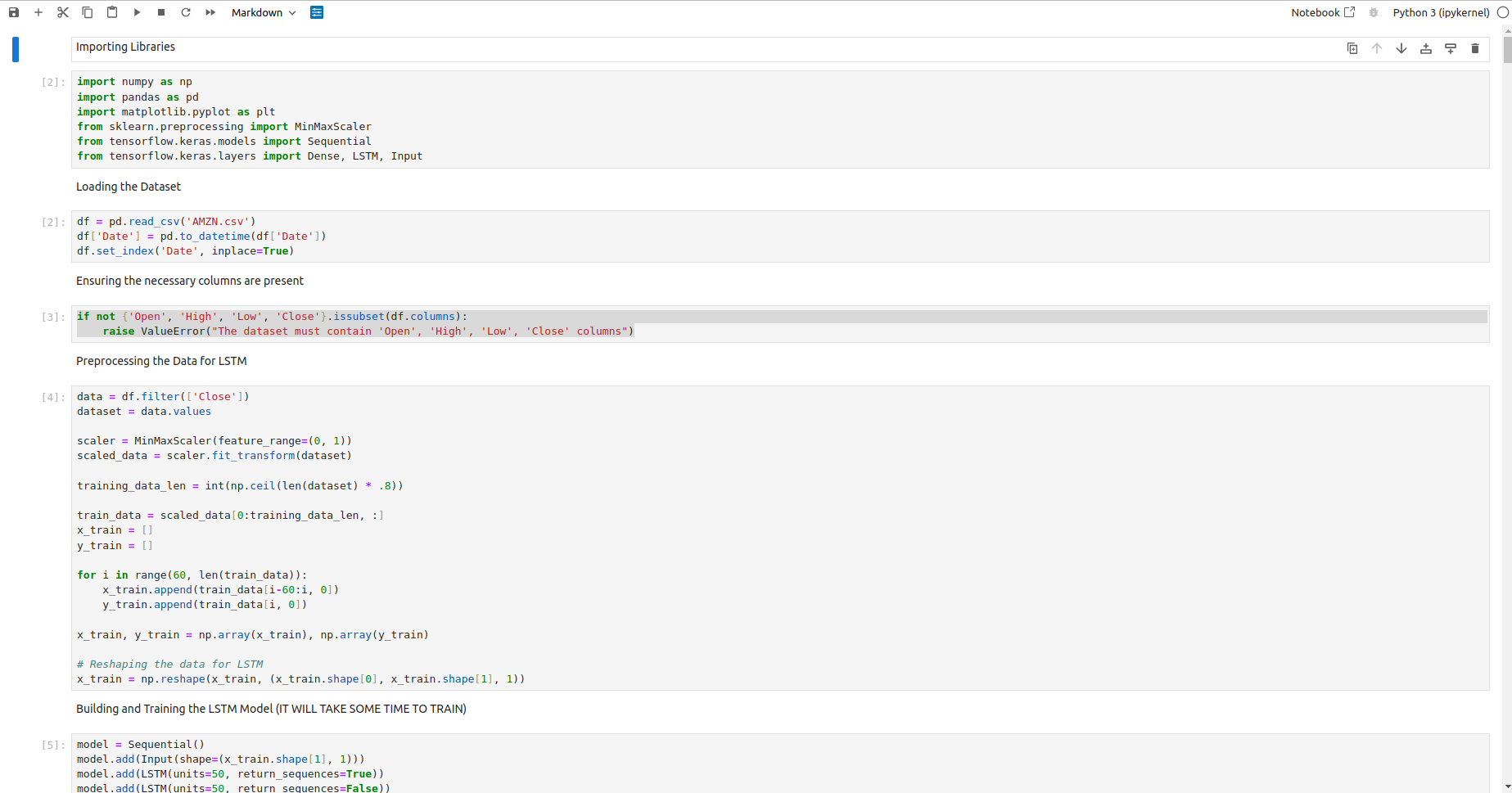
Task: Collapse cell using the blue left bar
Action: (x=16, y=49)
